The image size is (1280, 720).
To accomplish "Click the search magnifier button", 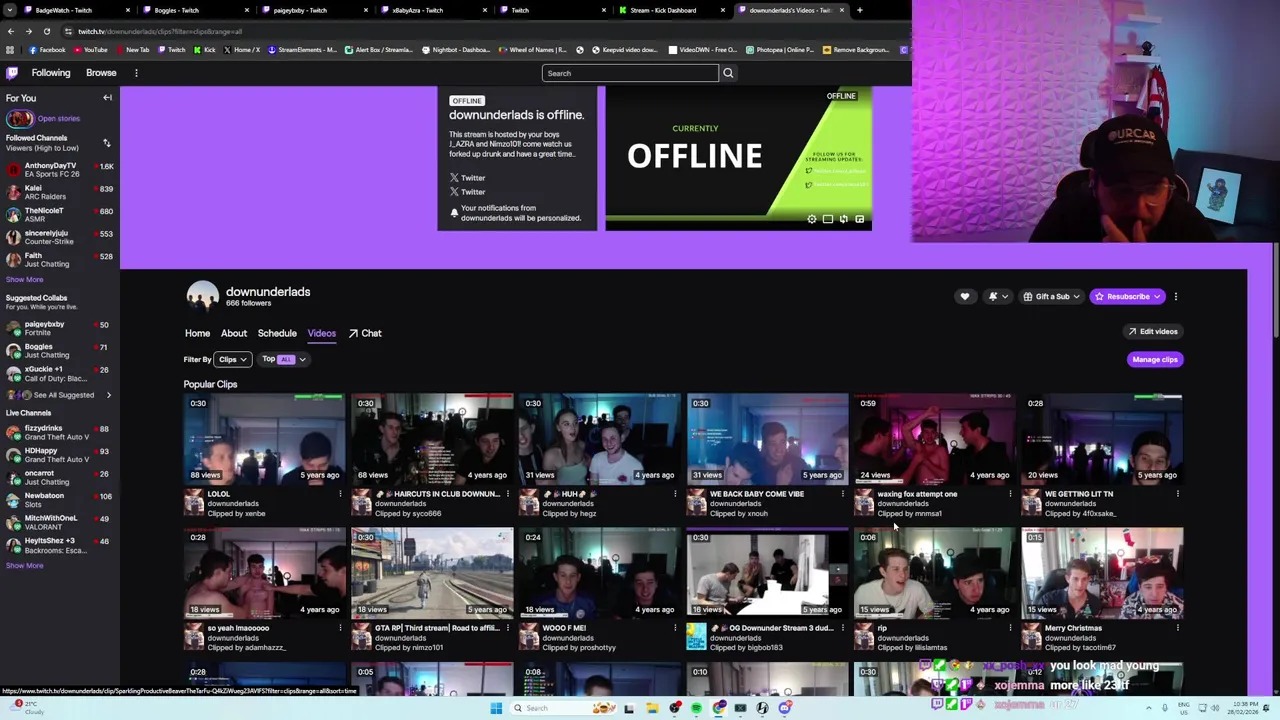I will click(x=728, y=73).
